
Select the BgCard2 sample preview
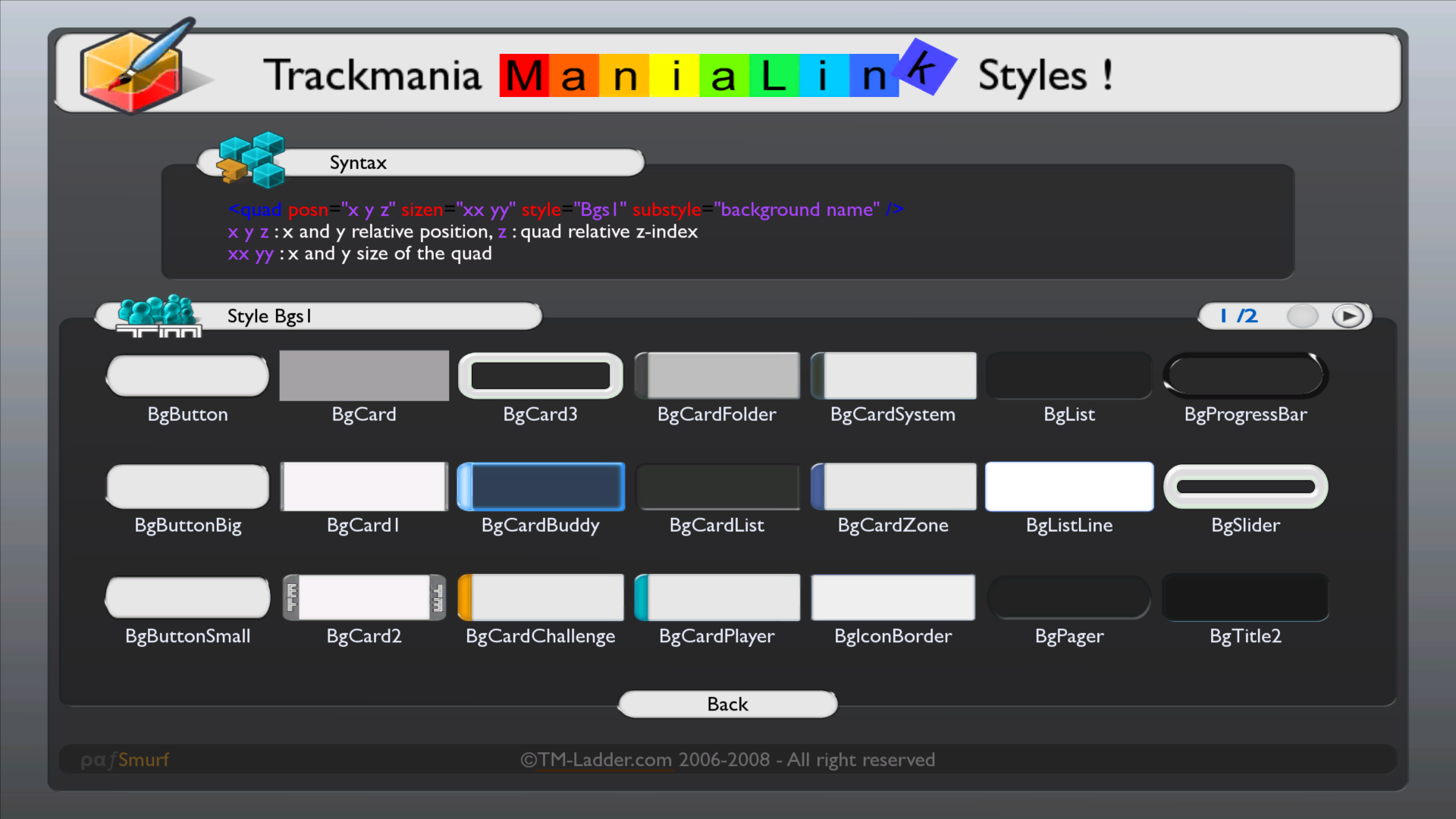(x=364, y=598)
